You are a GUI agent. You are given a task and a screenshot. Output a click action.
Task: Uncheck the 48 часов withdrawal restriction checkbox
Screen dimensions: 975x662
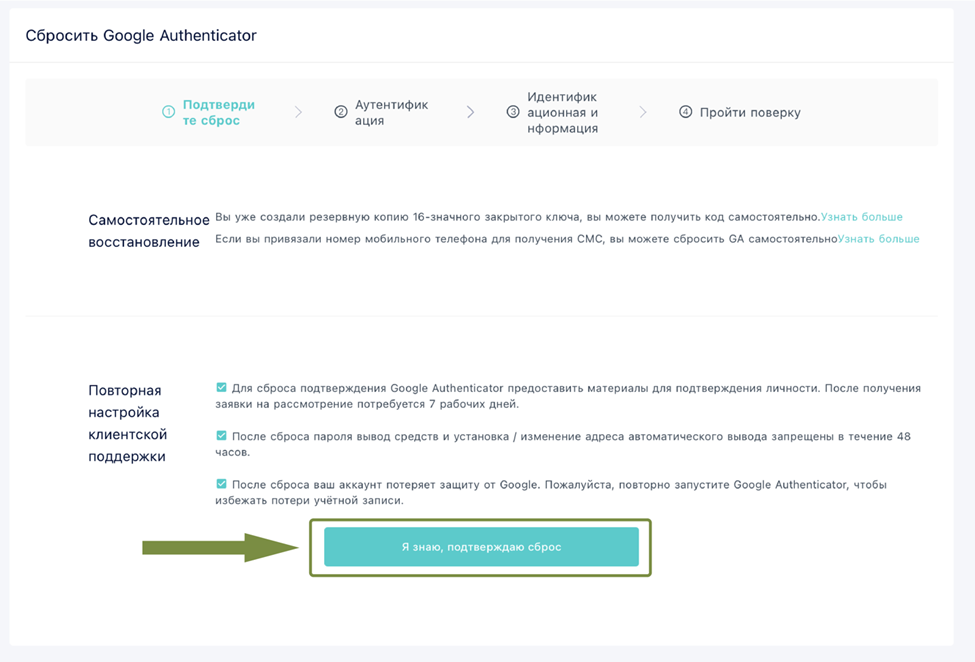coord(221,436)
